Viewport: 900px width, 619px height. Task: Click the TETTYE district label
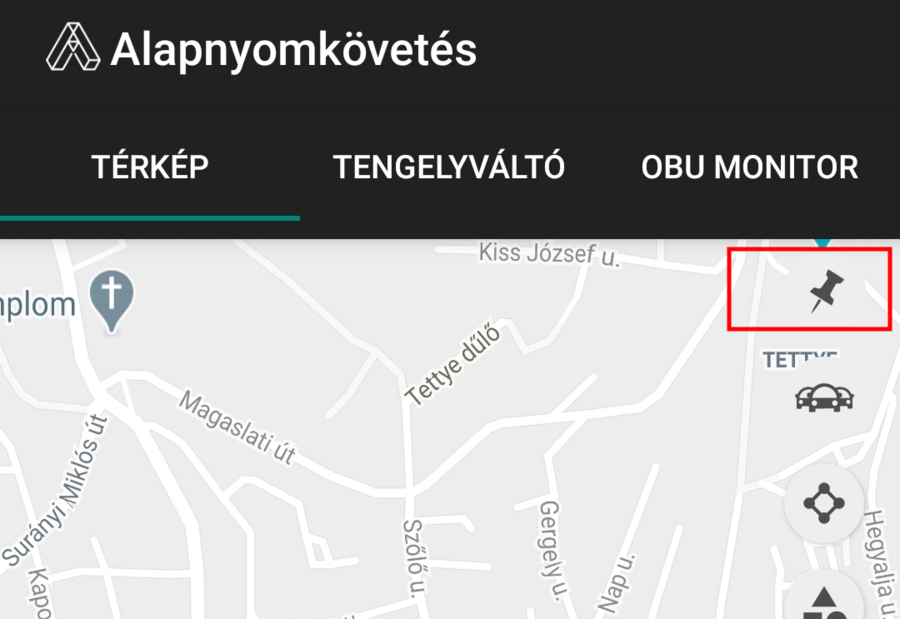coord(800,359)
